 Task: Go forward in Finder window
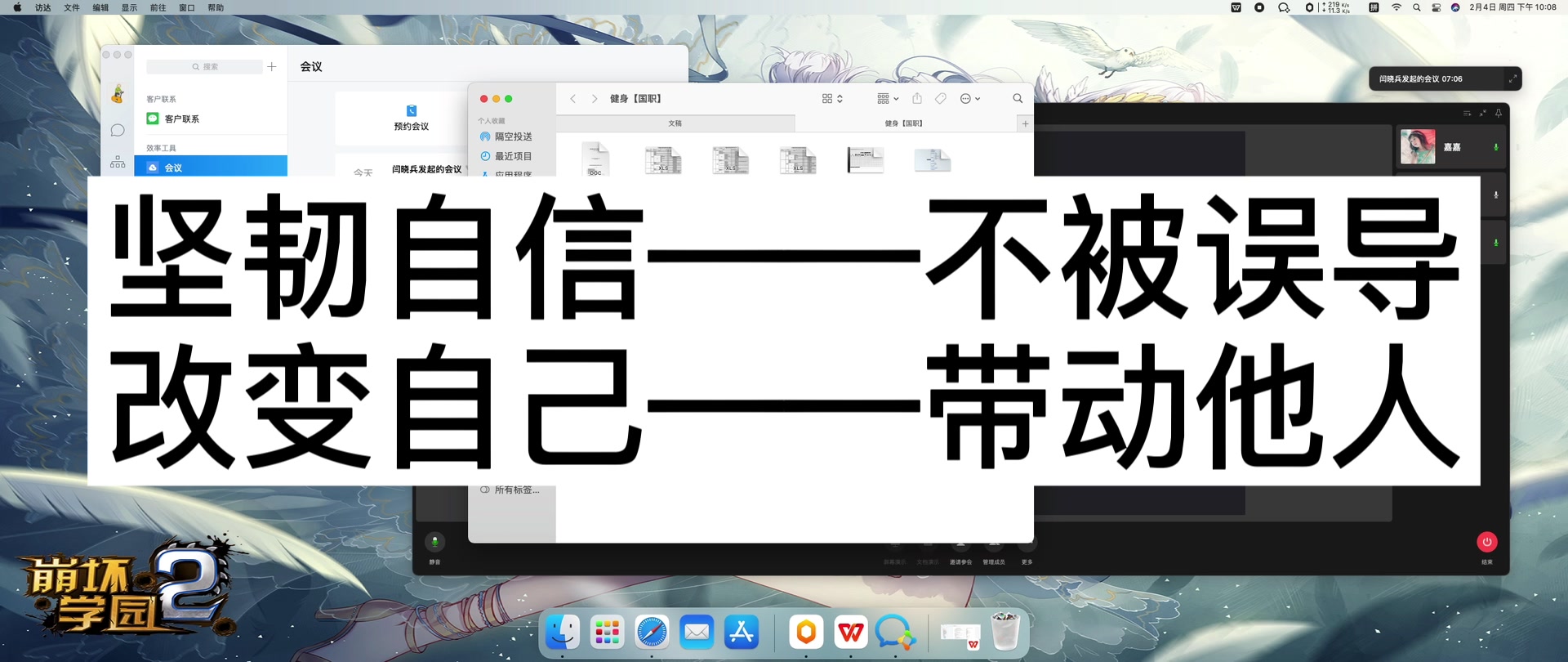(595, 98)
